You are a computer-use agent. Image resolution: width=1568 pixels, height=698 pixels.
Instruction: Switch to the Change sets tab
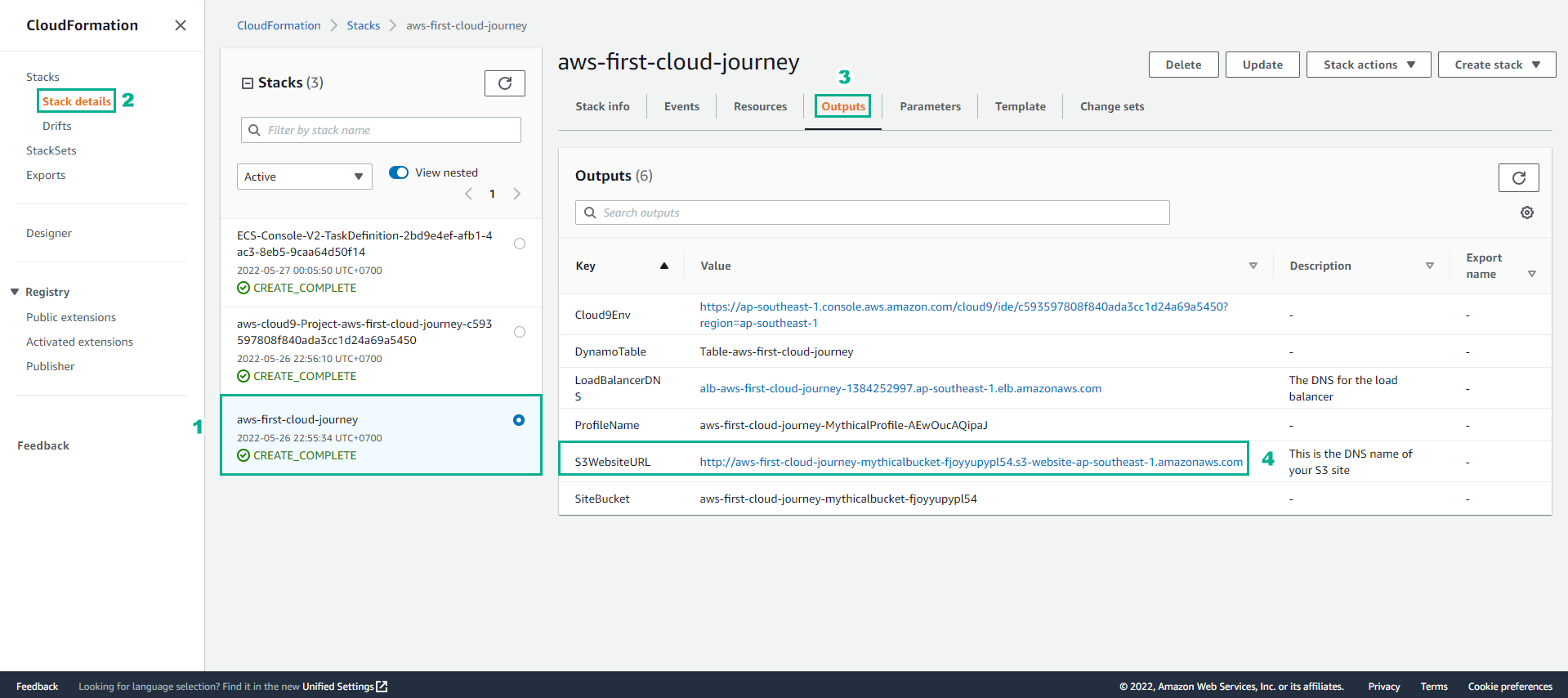pos(1112,106)
